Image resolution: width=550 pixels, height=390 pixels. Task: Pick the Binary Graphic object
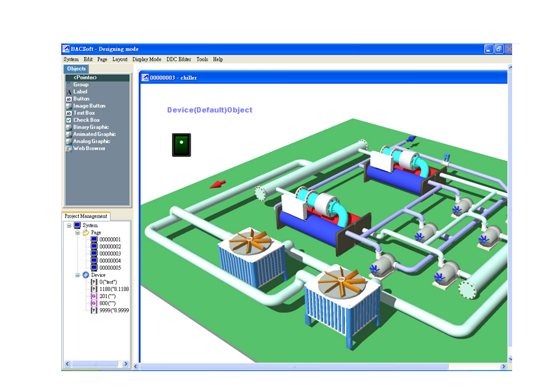tap(91, 127)
